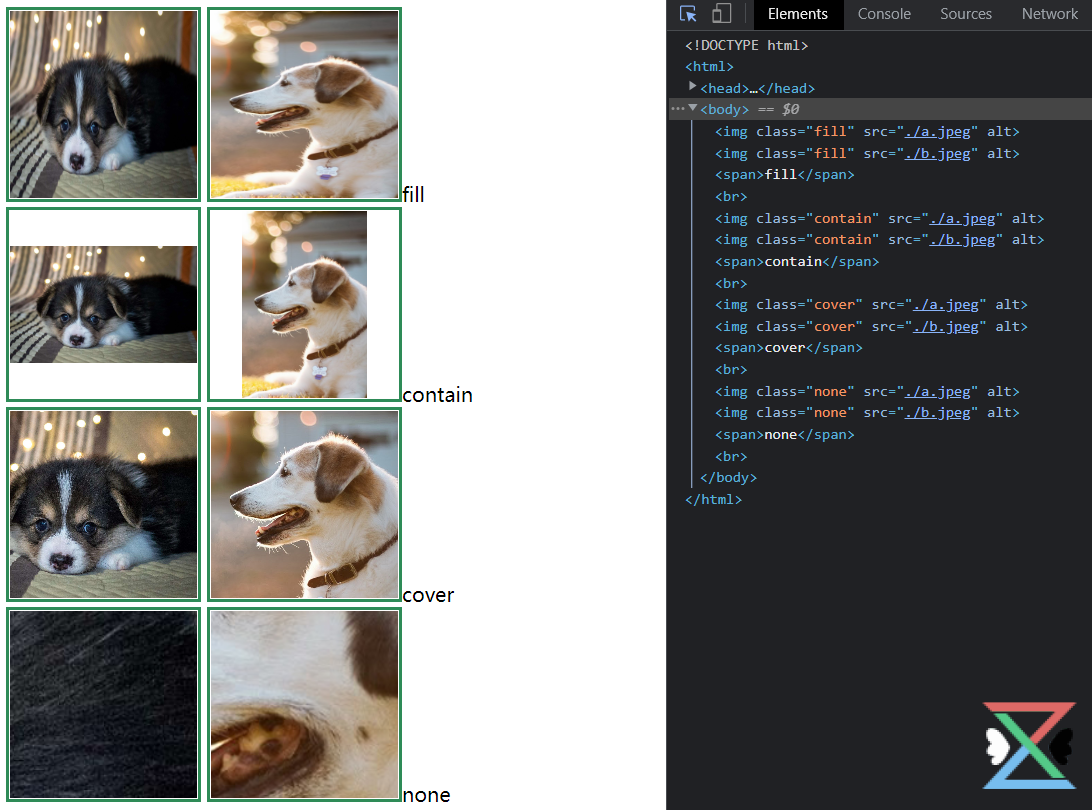Select the <body> node text
Viewport: 1092px width, 810px height.
pos(725,109)
